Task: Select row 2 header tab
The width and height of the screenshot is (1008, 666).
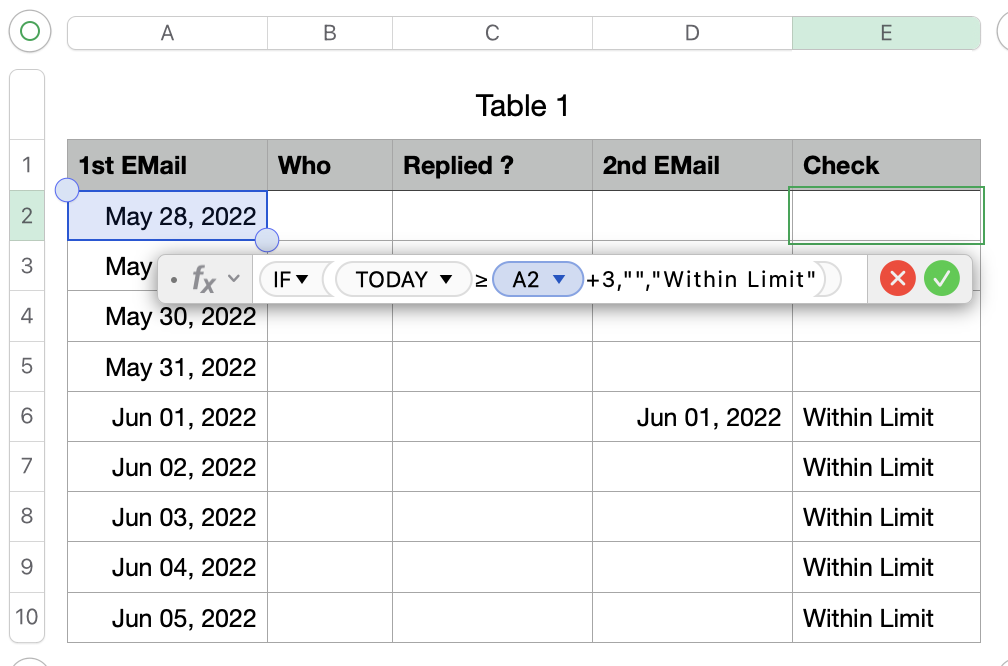Action: (27, 216)
